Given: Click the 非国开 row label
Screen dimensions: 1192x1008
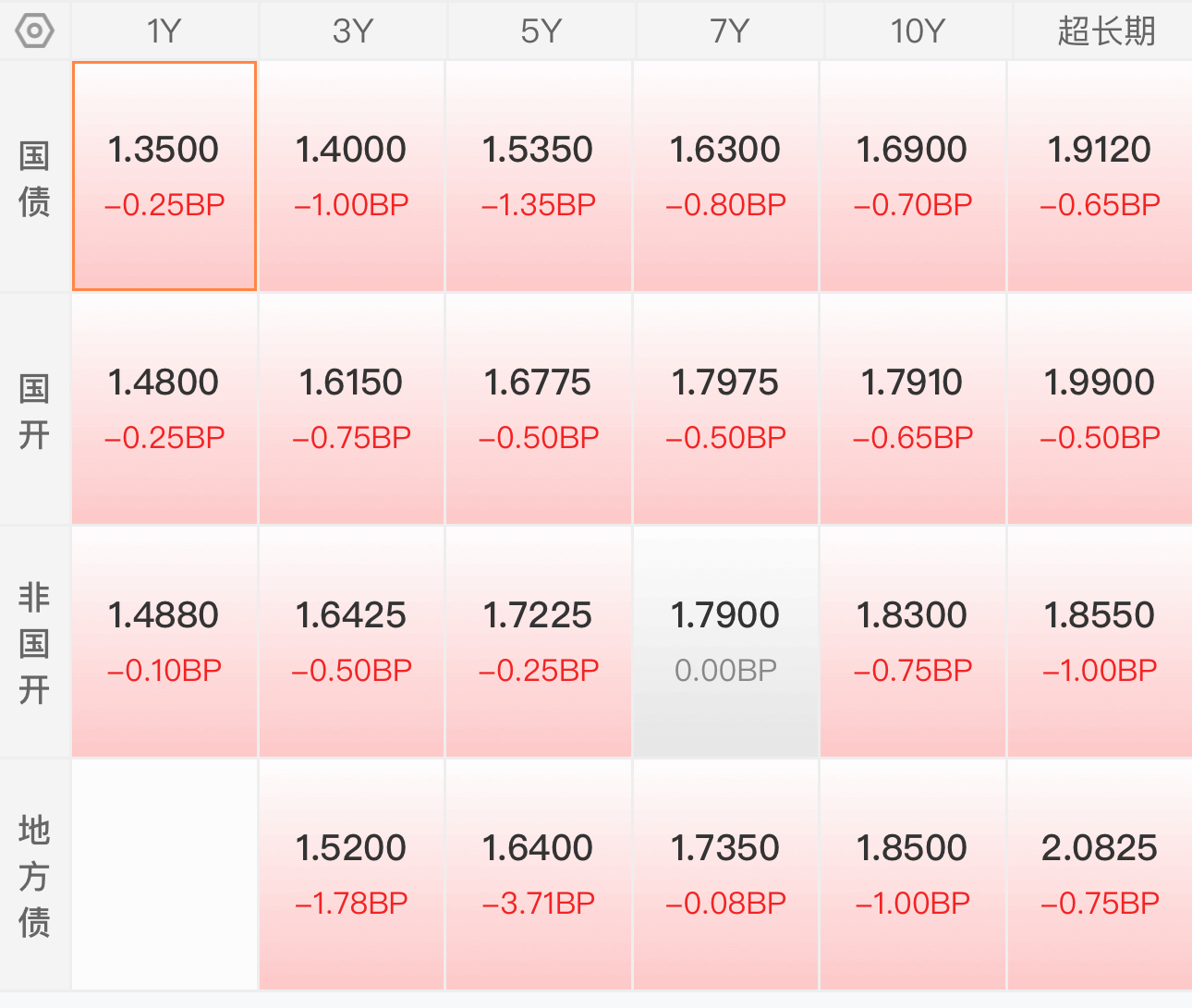Looking at the screenshot, I should click(34, 643).
